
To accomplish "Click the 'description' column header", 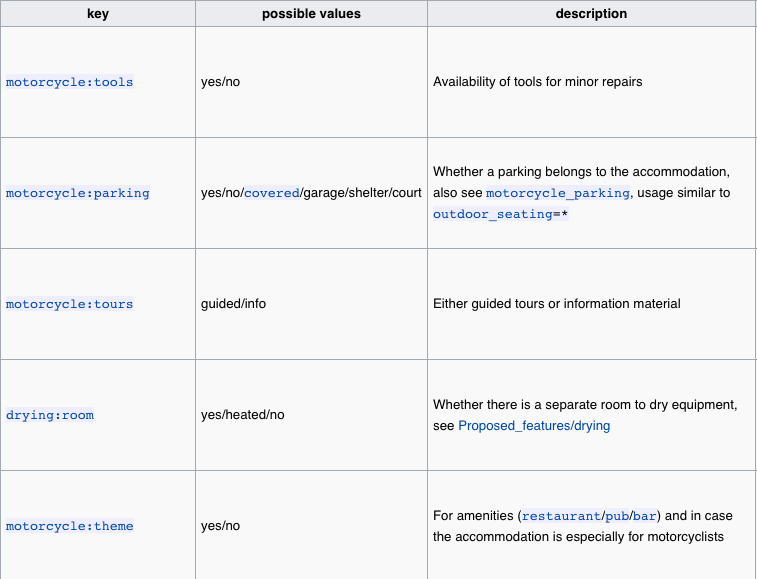I will click(x=591, y=14).
